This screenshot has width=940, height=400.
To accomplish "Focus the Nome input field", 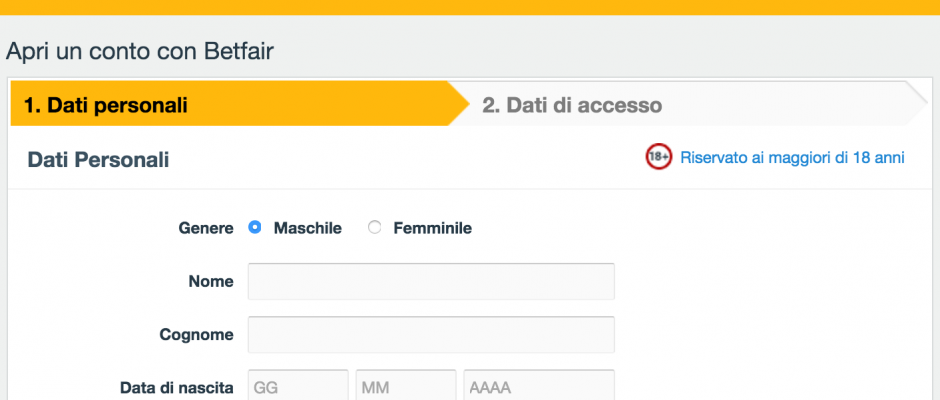I will pyautogui.click(x=431, y=281).
